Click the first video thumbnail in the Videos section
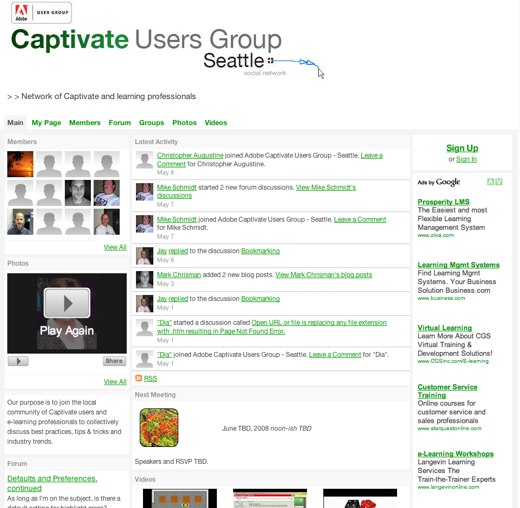The image size is (520, 508). tap(180, 498)
